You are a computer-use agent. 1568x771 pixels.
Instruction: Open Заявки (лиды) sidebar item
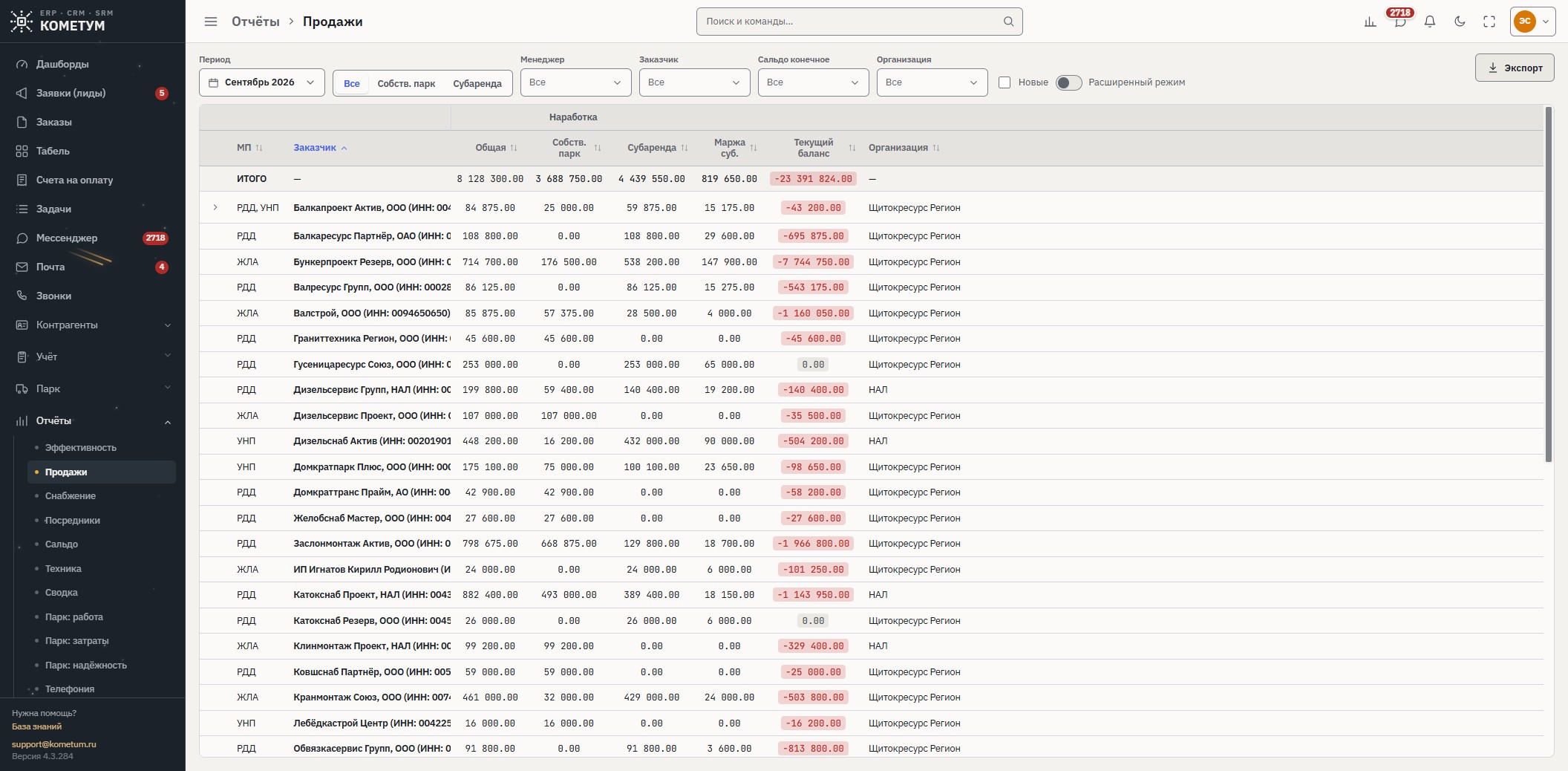point(93,93)
